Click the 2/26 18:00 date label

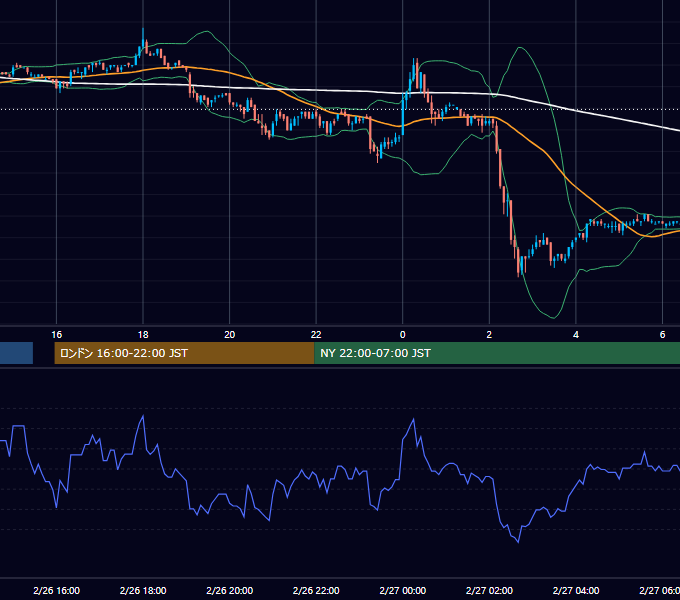tap(143, 590)
